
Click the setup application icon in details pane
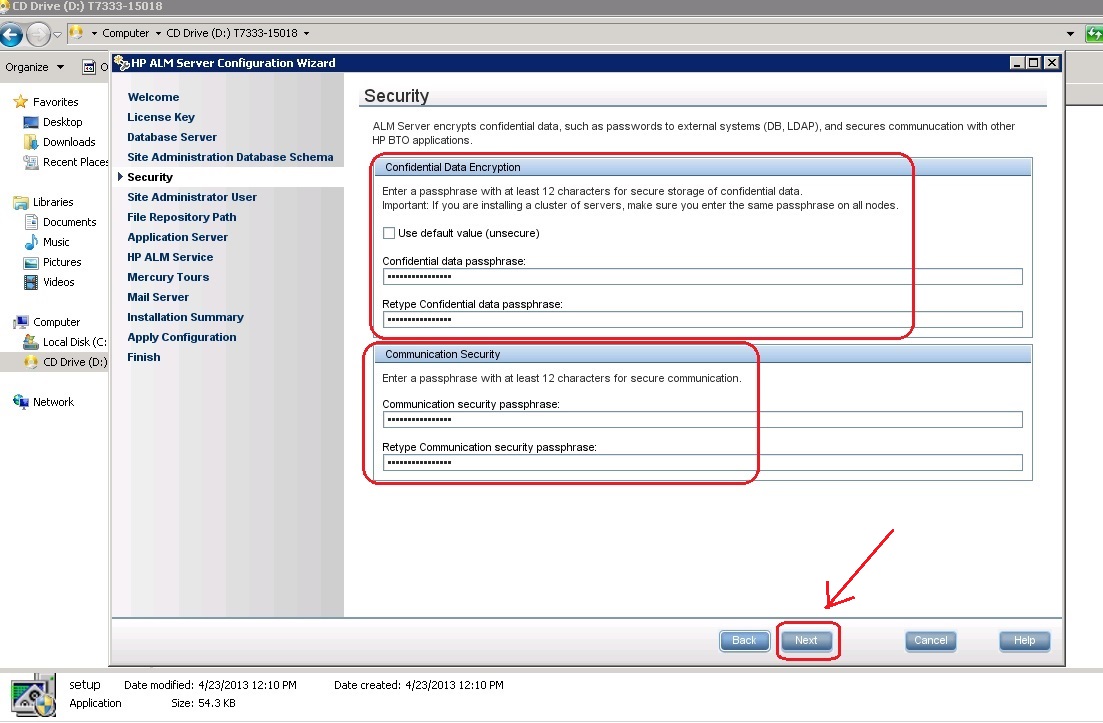[32, 695]
